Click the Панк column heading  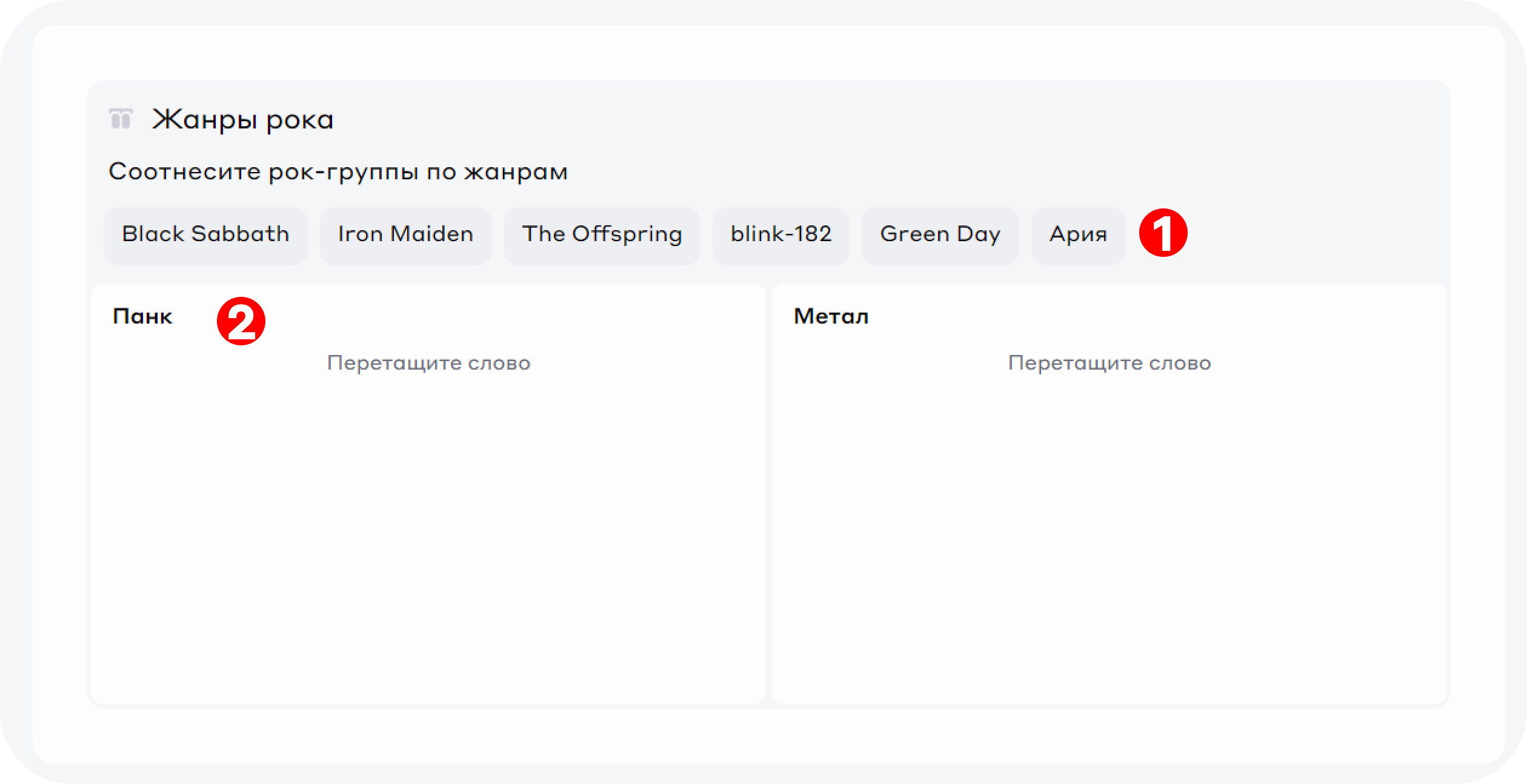coord(142,317)
